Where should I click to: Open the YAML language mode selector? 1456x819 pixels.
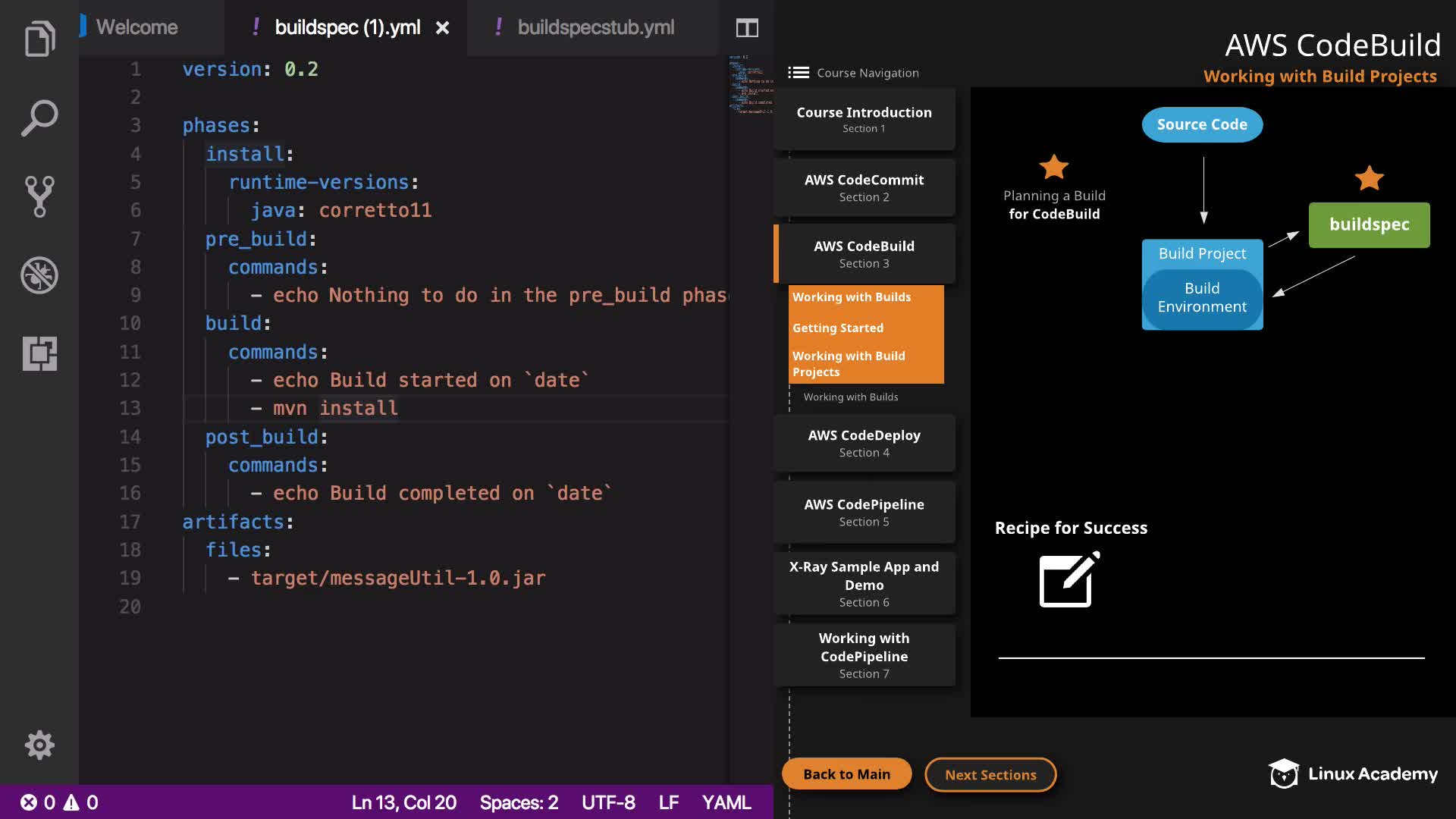pos(726,802)
